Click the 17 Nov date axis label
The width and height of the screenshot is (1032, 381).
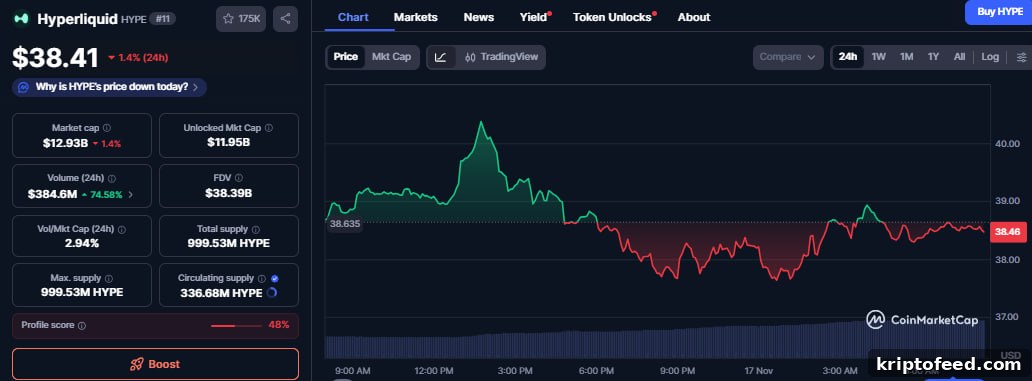click(x=759, y=371)
